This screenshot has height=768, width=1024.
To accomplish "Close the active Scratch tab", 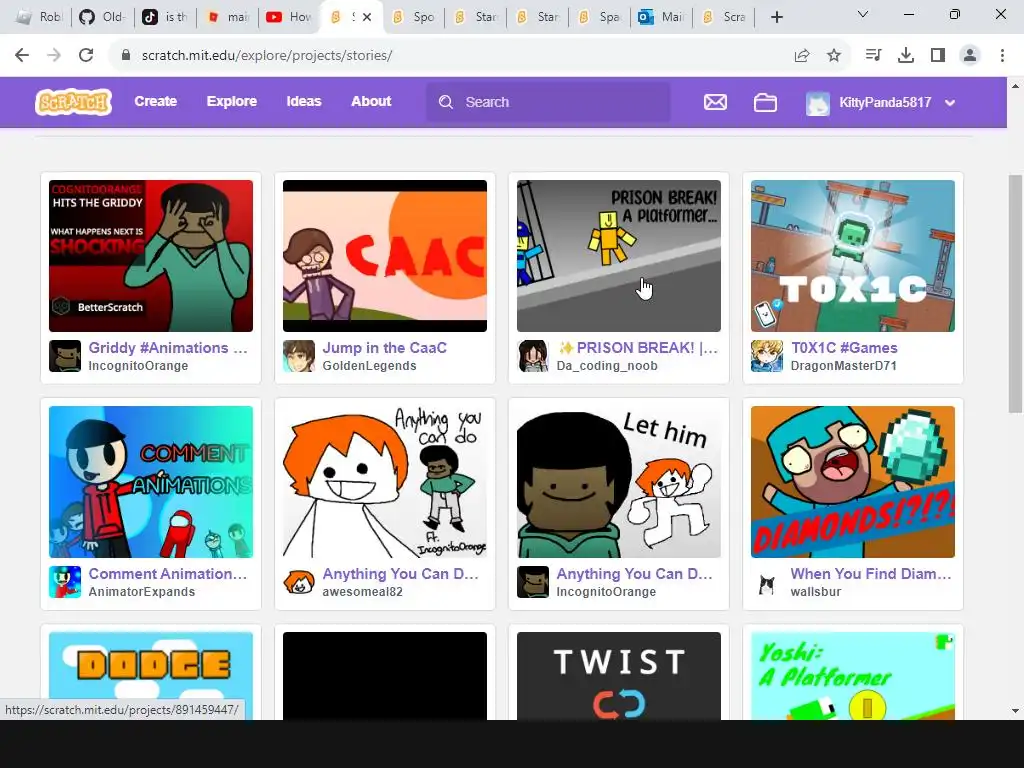I will click(x=367, y=17).
